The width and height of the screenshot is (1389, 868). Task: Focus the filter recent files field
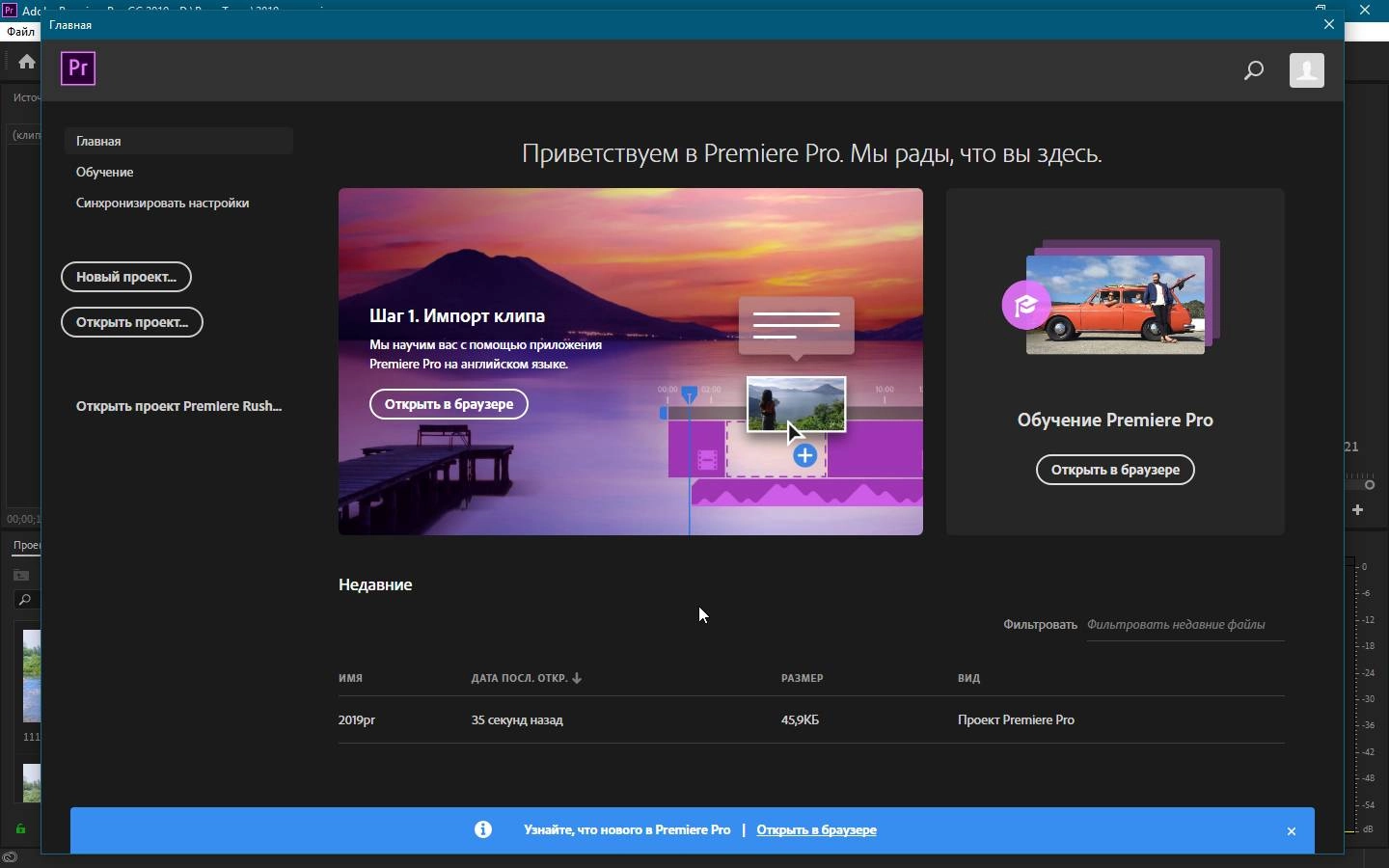tap(1186, 625)
